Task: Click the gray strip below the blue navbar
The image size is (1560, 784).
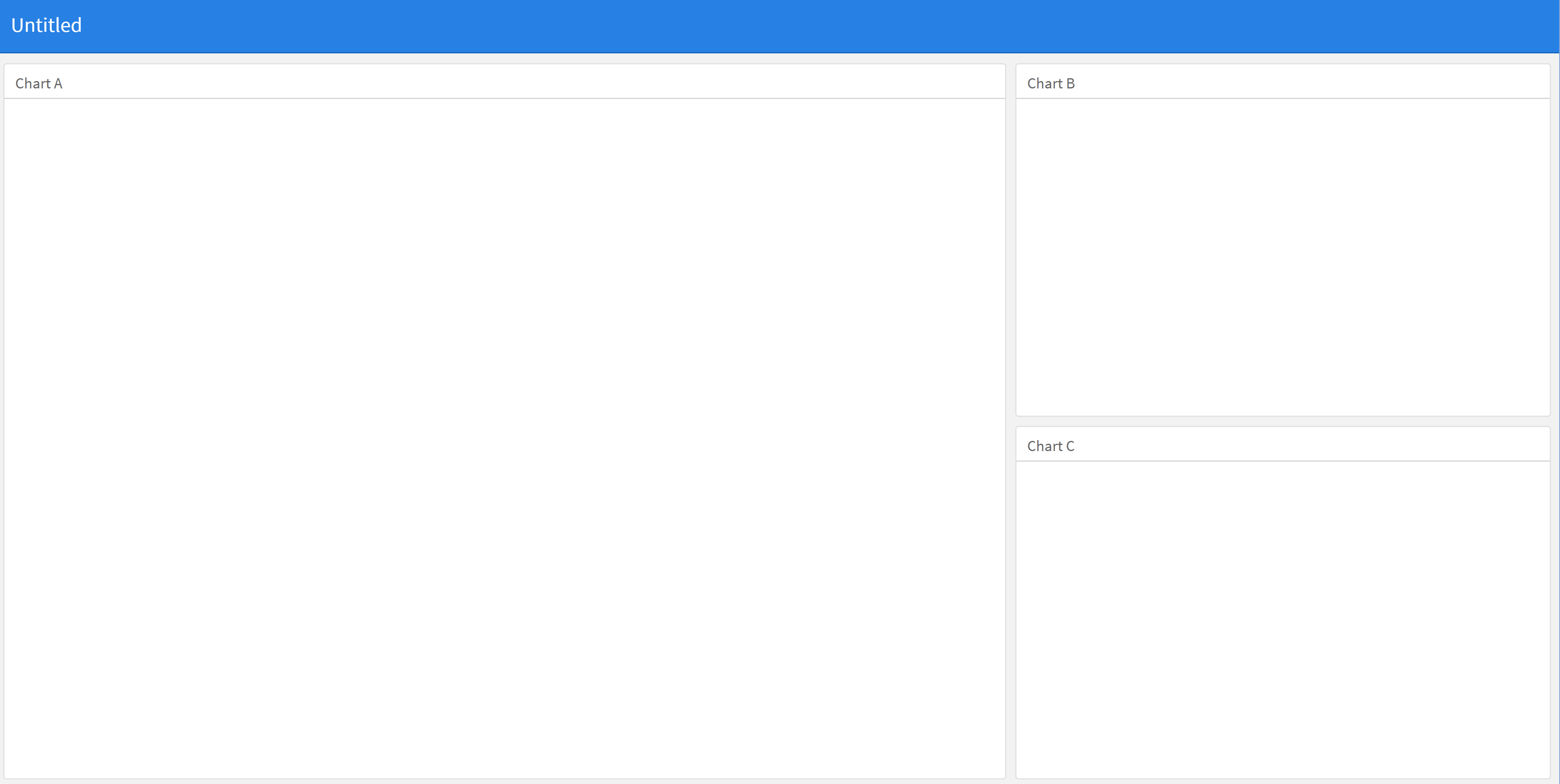Action: (x=780, y=59)
